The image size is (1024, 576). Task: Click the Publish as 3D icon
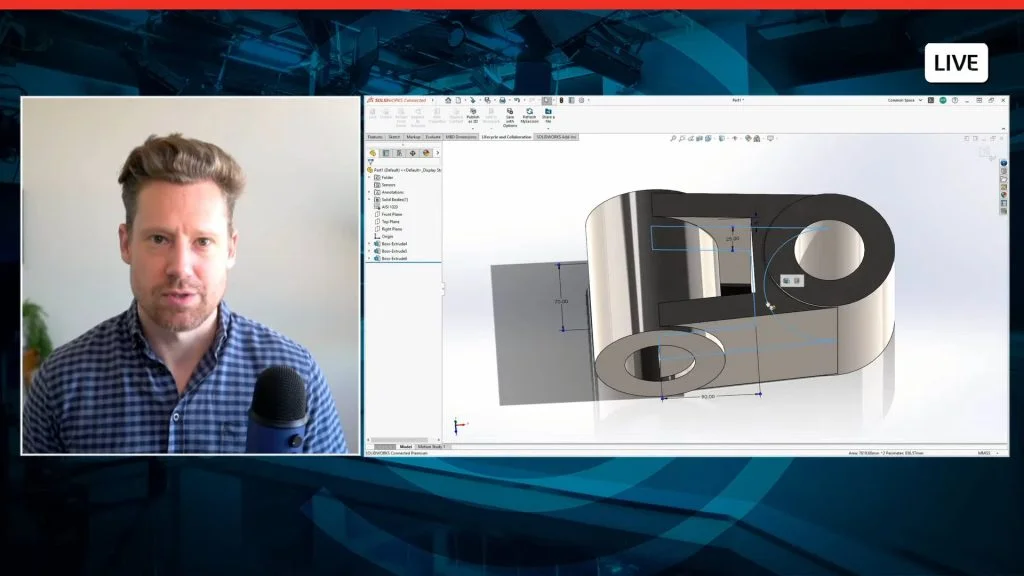coord(473,117)
